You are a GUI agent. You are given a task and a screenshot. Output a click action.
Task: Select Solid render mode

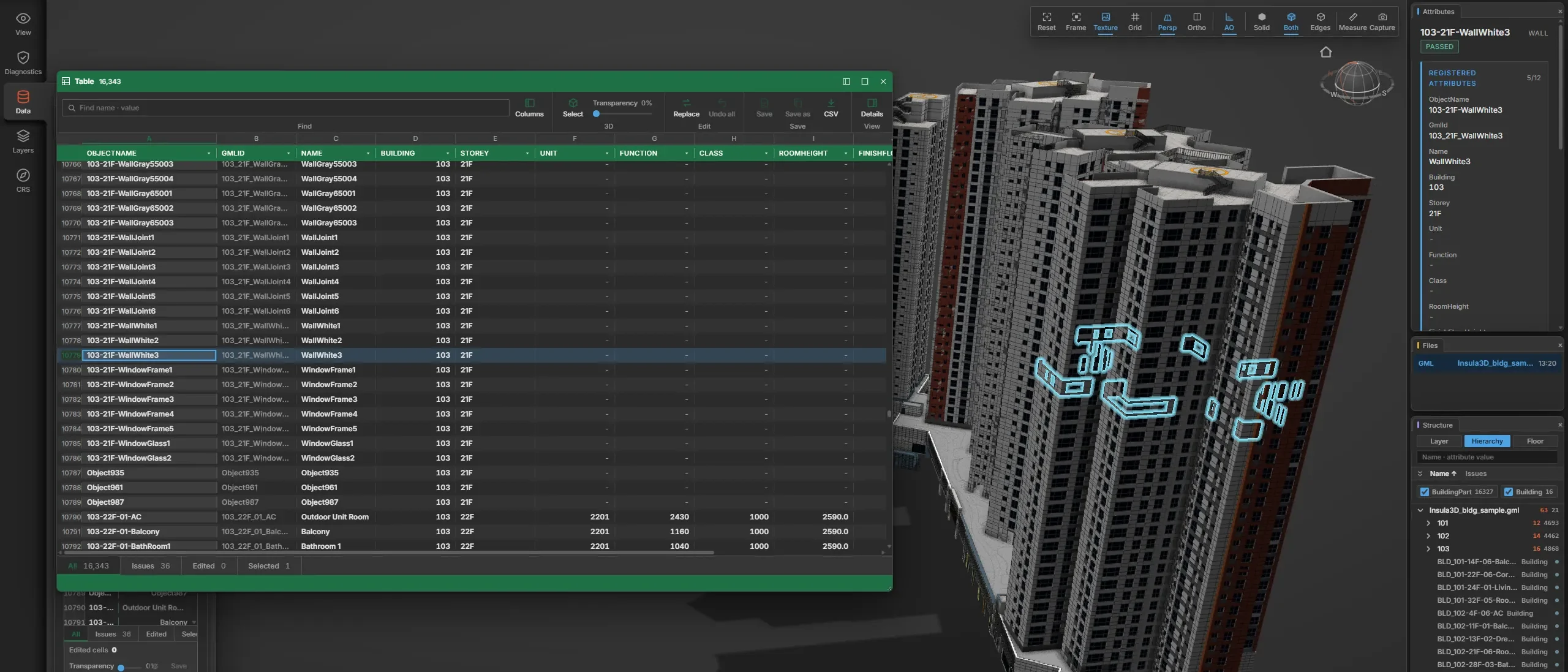coord(1261,21)
